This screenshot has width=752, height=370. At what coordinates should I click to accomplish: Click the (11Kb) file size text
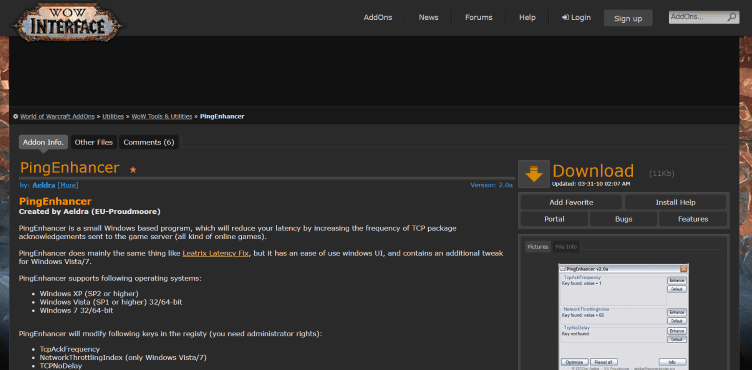click(x=661, y=174)
